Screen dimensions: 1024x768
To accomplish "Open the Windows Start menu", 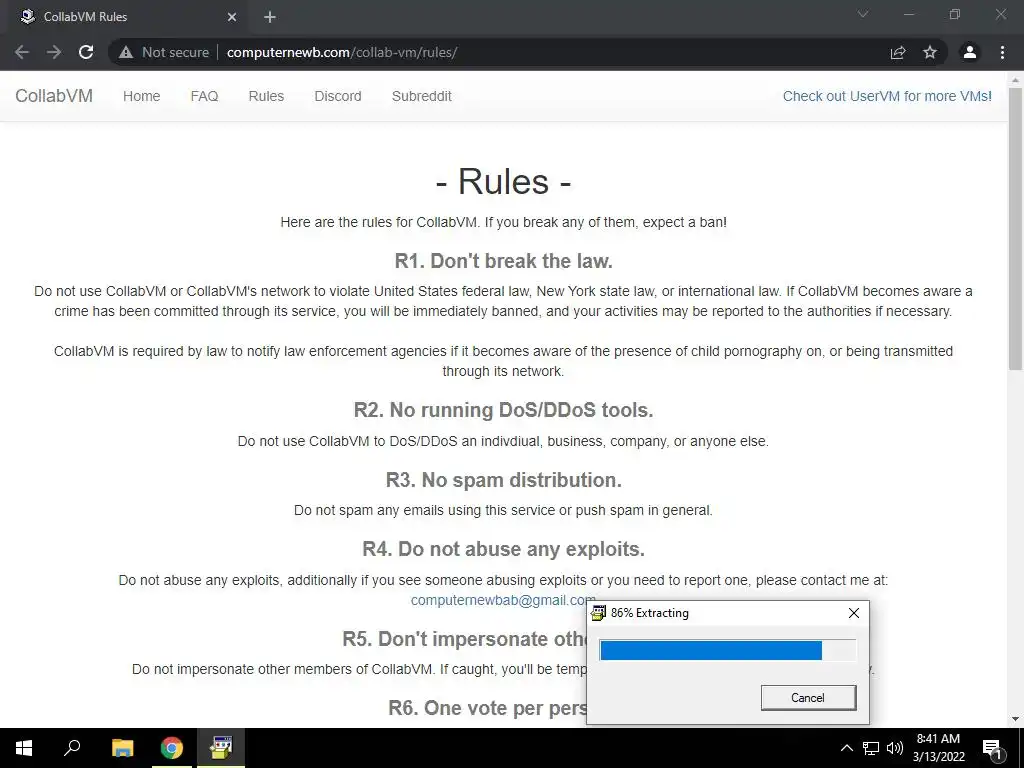I will point(24,748).
